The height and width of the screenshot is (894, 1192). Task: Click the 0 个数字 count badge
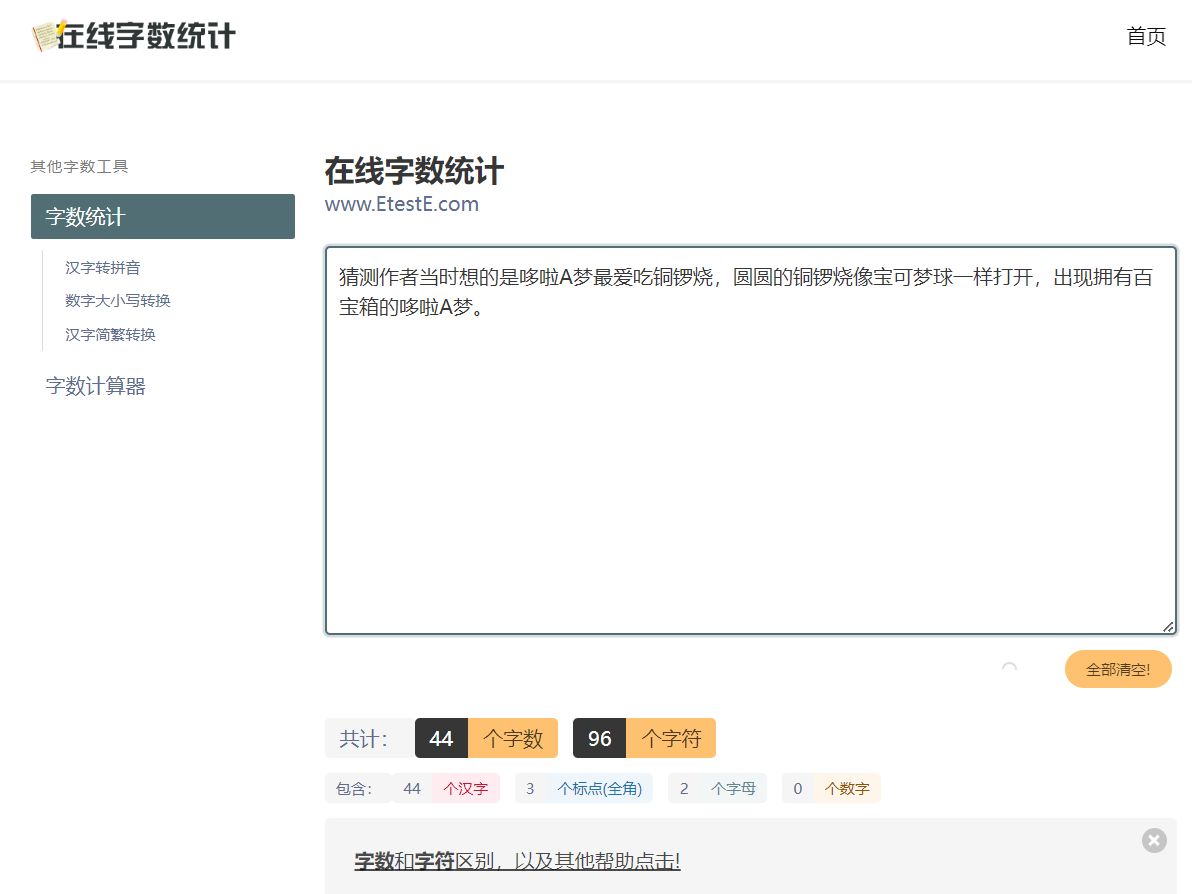point(832,788)
